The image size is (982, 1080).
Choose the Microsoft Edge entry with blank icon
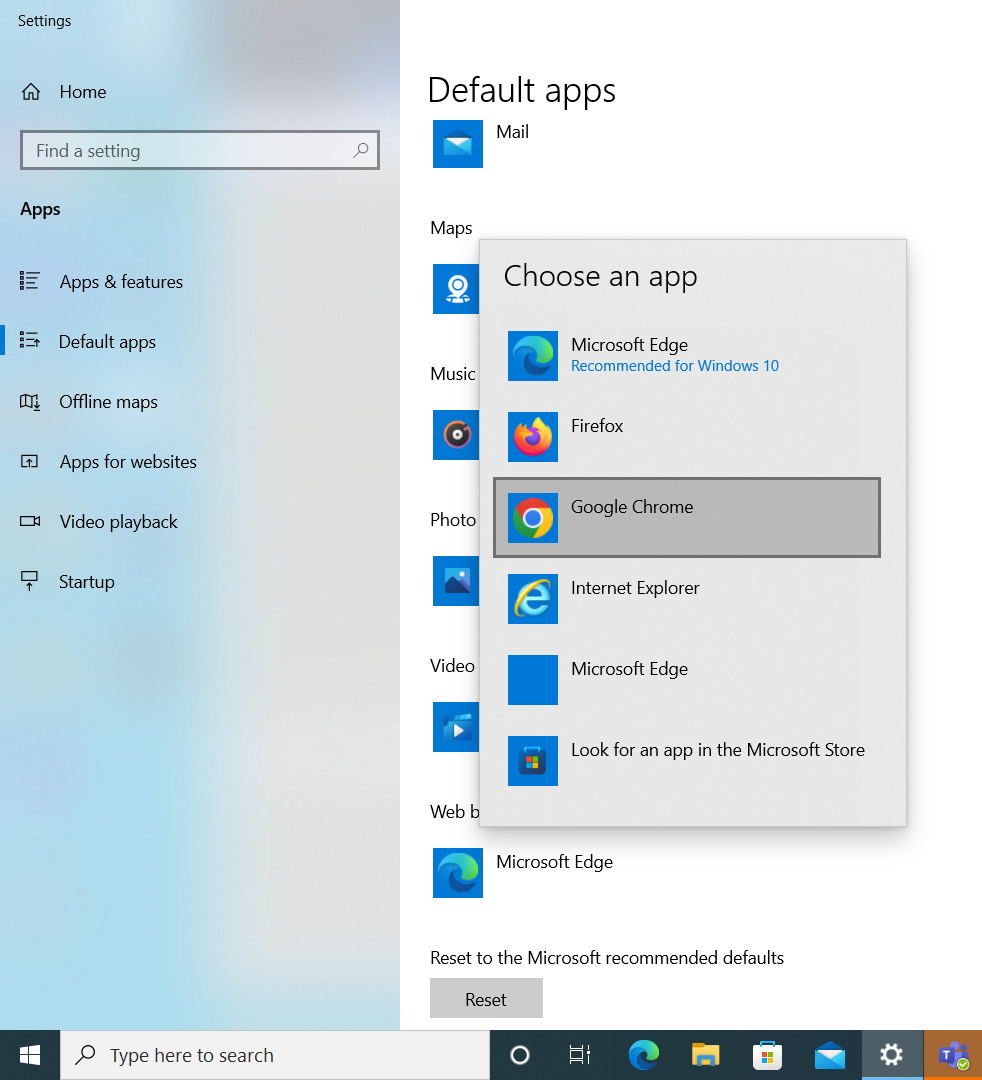coord(687,680)
